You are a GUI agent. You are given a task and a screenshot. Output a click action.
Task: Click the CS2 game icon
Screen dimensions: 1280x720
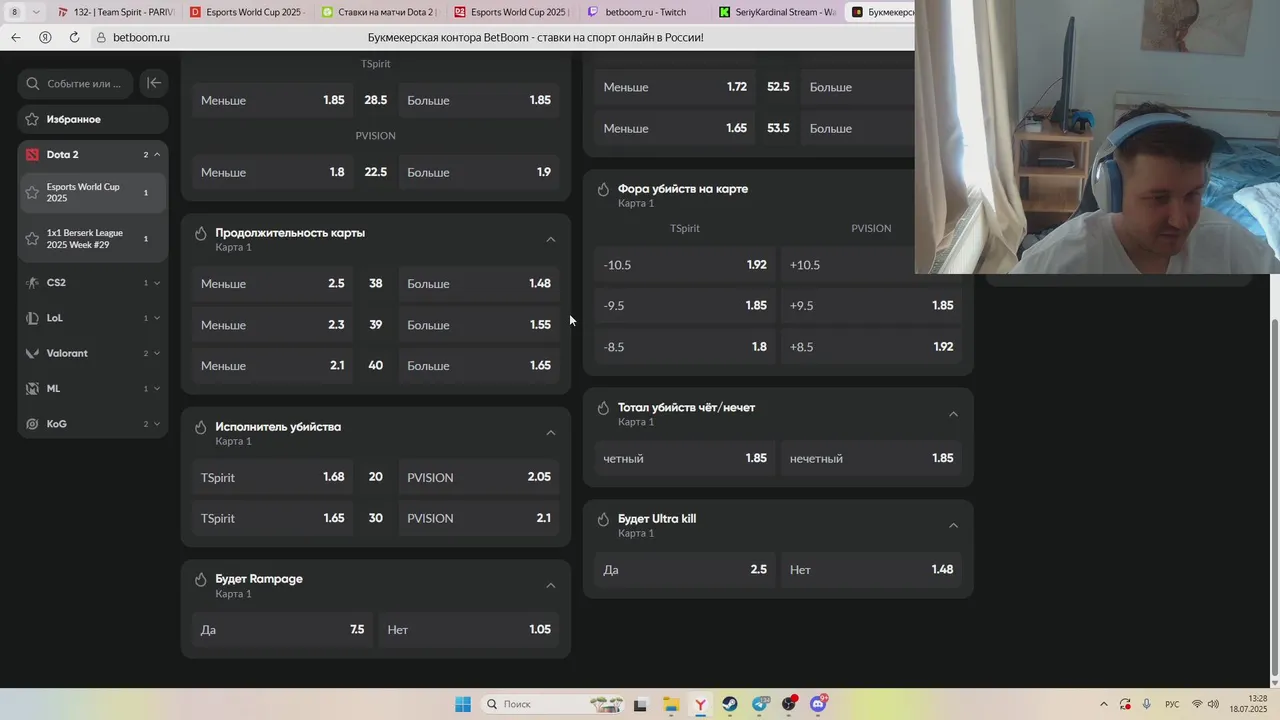(32, 283)
